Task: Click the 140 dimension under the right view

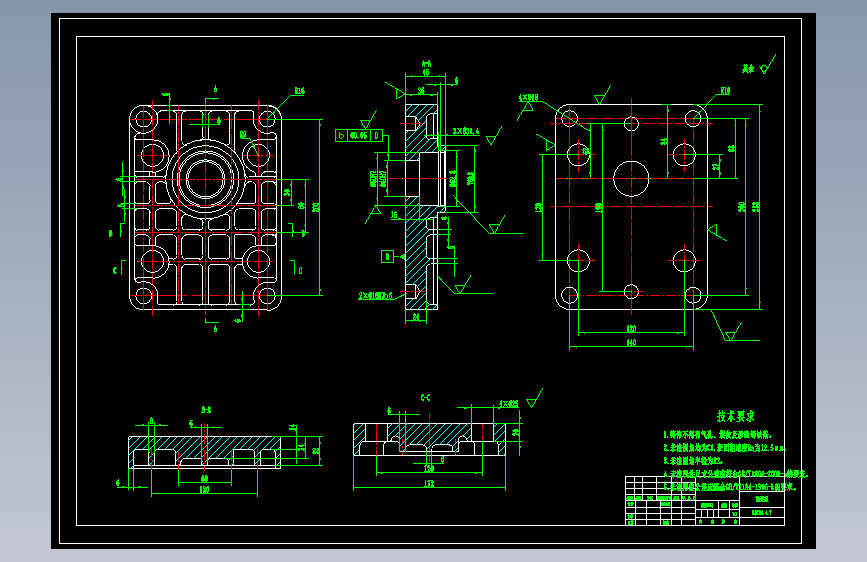Action: pyautogui.click(x=631, y=343)
